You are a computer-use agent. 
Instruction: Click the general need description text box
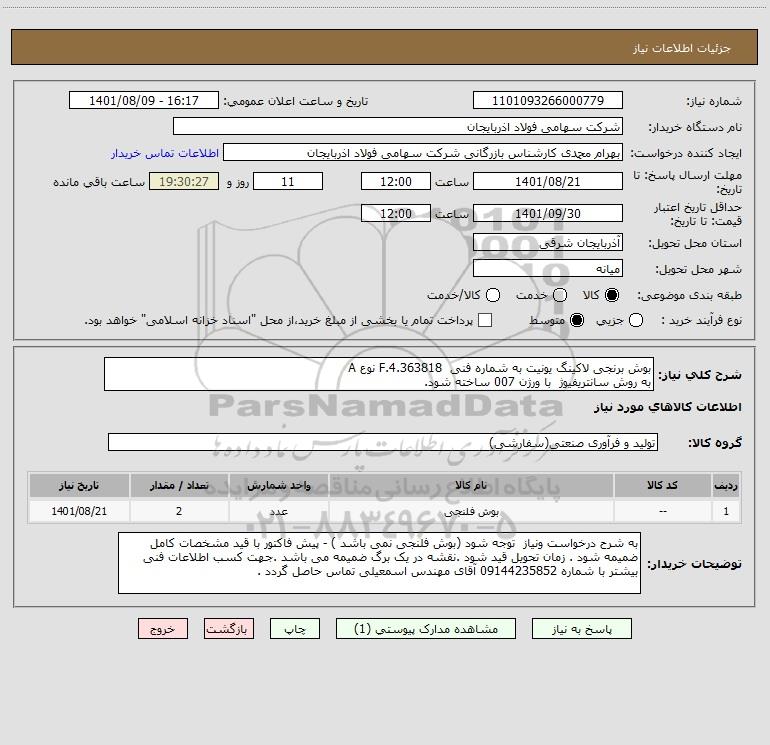click(379, 374)
